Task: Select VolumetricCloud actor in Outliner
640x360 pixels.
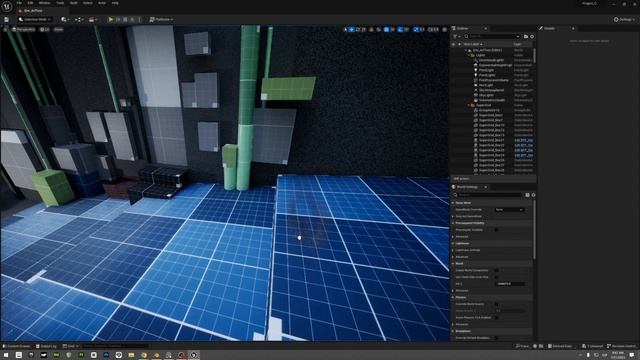Action: tap(492, 100)
